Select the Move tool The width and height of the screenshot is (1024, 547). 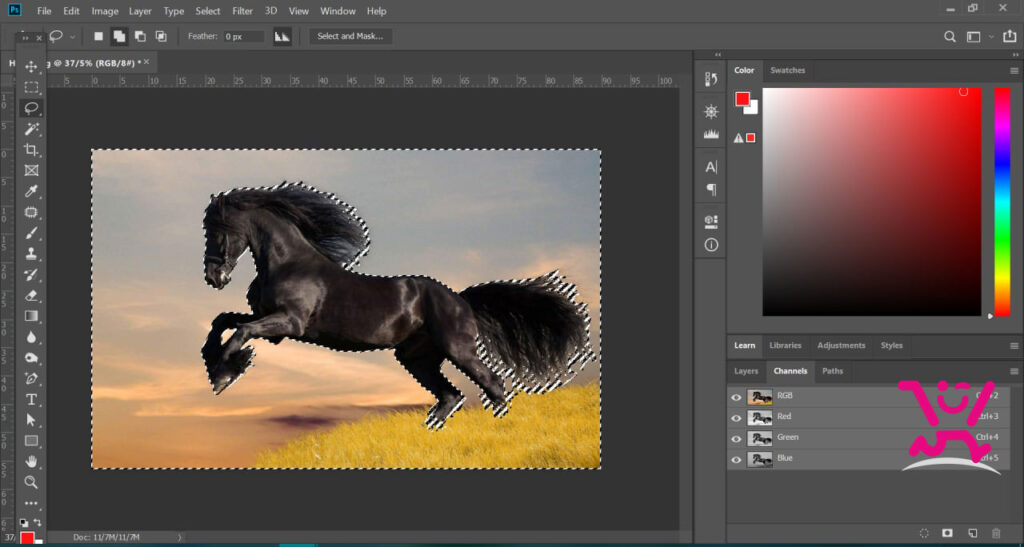pos(31,67)
